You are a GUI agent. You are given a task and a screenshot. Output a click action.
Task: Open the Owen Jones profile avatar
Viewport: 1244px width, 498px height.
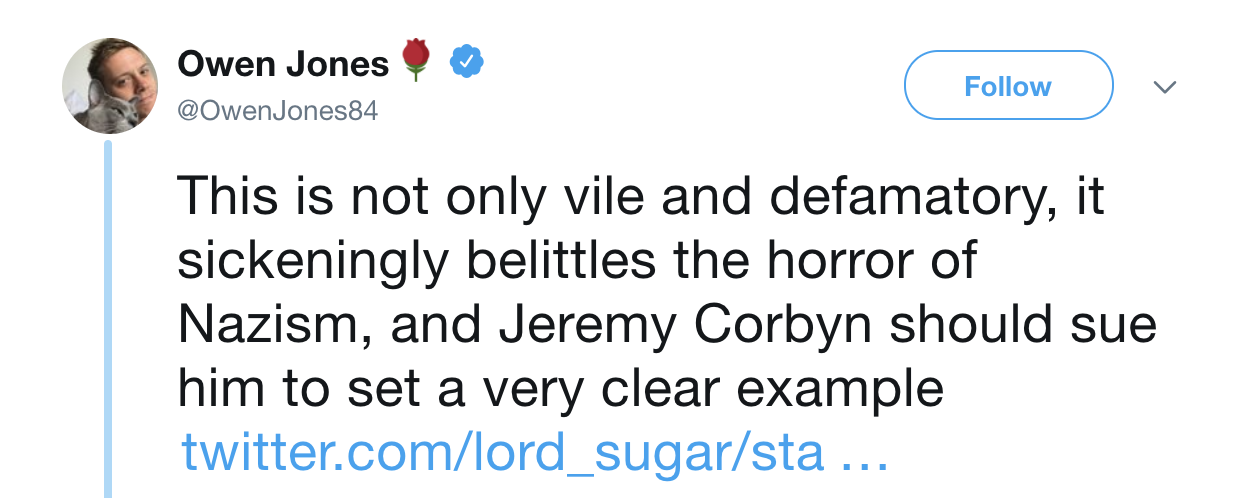coord(106,85)
